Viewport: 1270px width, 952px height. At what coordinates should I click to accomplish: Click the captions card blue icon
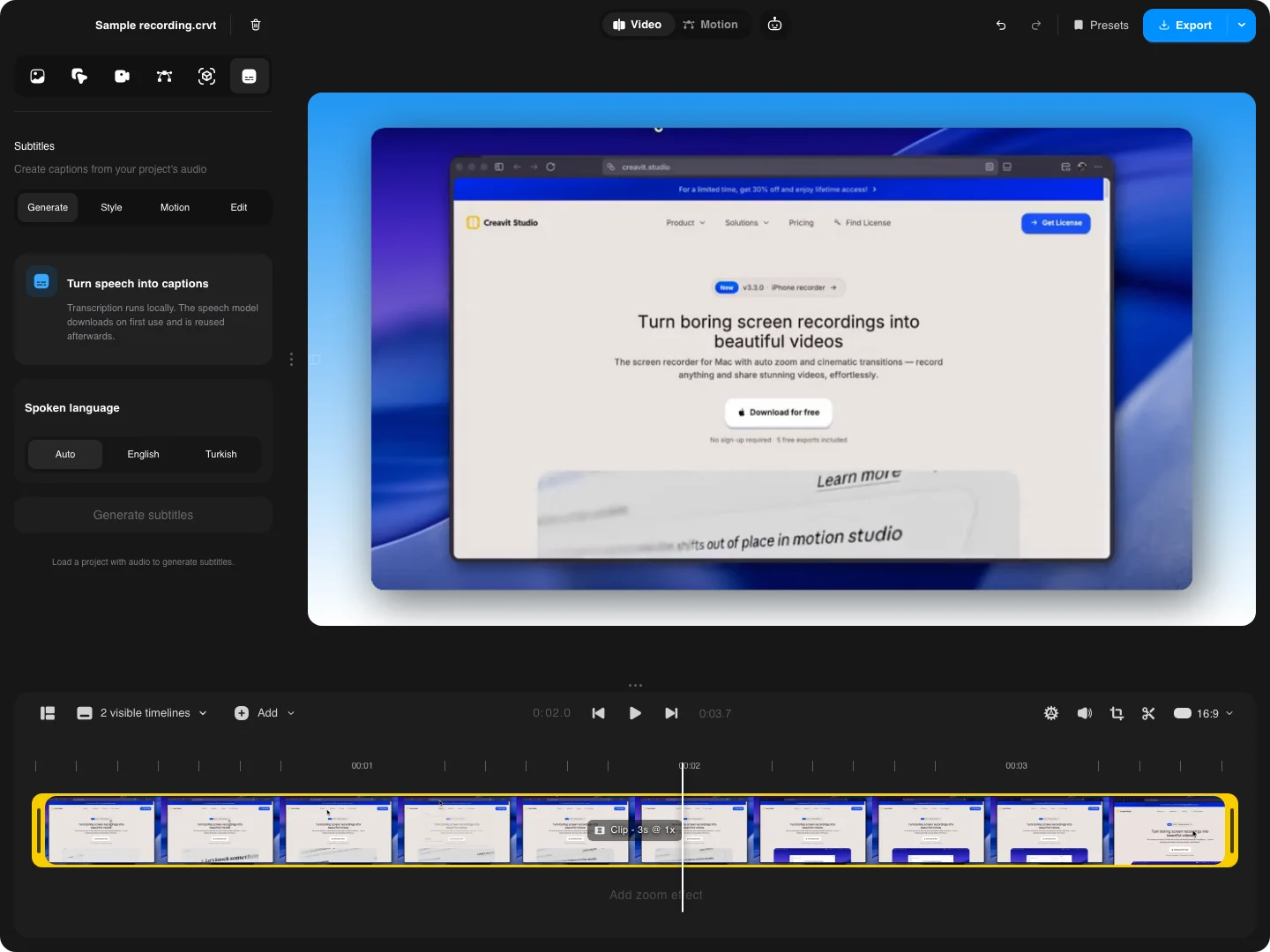pos(41,282)
